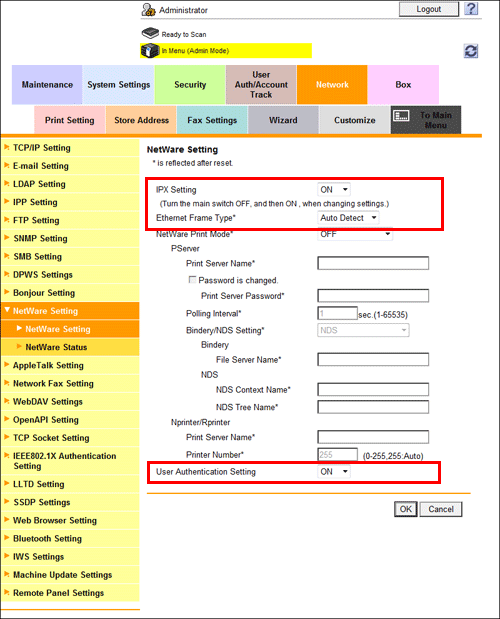Click the Ready to Scan scanner icon
Screen dimensions: 500x619
coord(150,33)
